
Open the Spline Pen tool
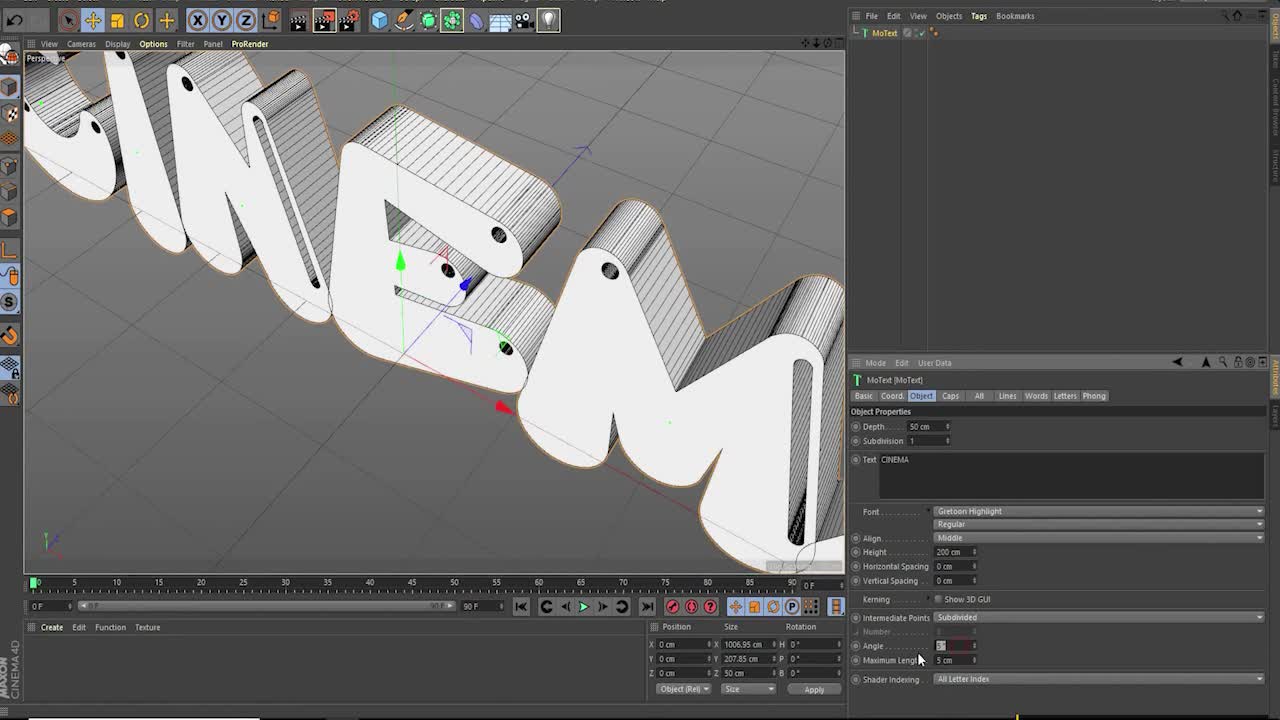(x=404, y=20)
